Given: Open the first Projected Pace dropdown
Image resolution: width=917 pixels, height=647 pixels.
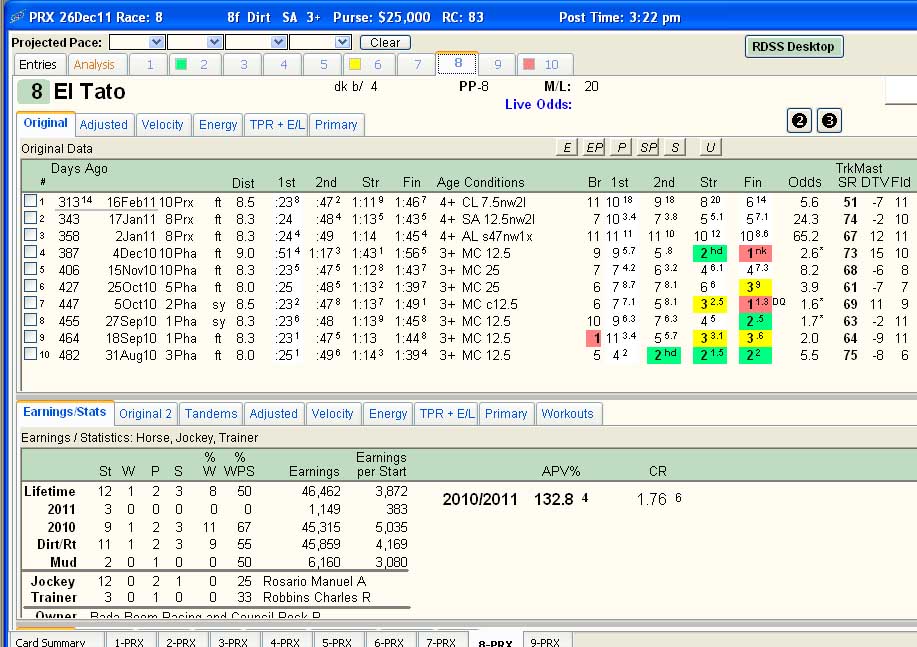Looking at the screenshot, I should [137, 42].
